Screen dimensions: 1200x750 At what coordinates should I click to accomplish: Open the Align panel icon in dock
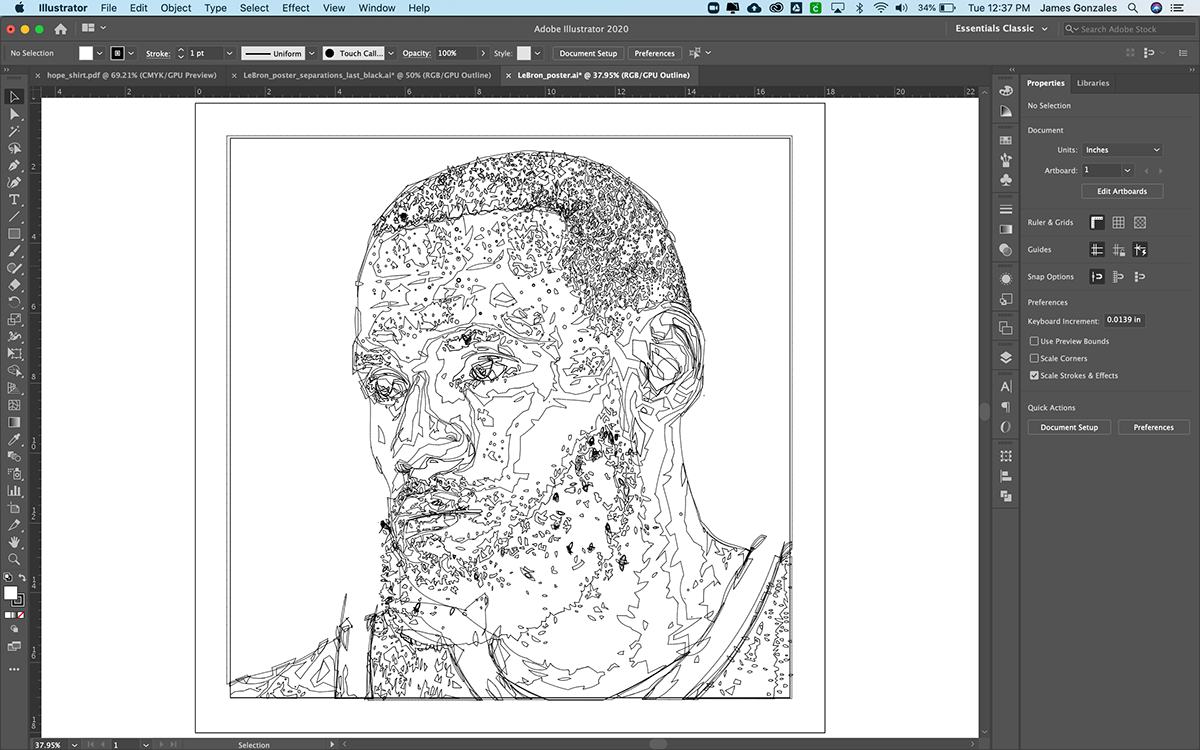(1006, 476)
